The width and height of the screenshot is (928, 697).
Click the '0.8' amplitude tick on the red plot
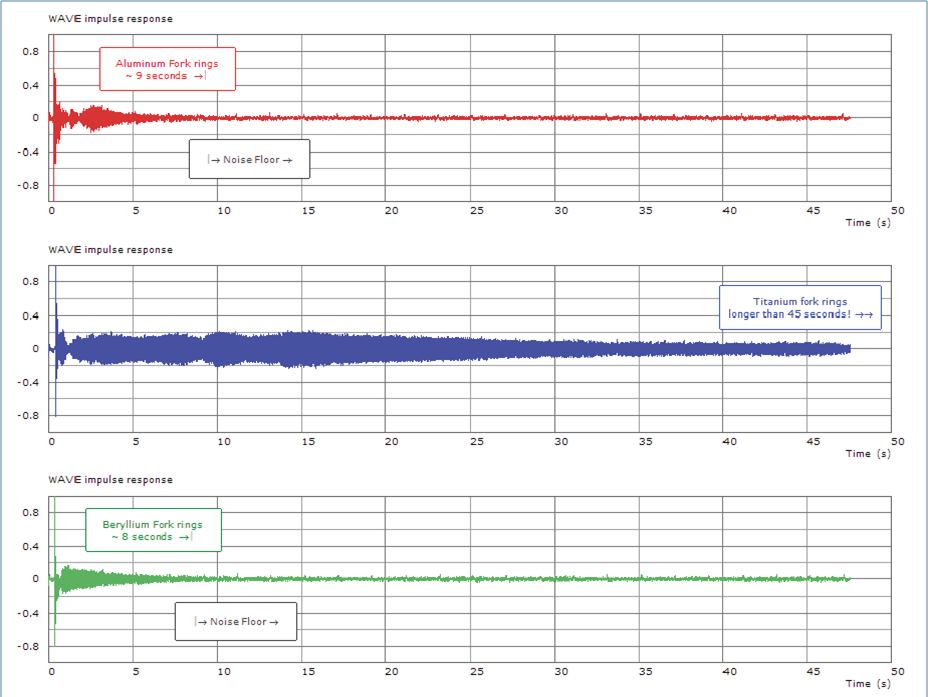pos(31,51)
